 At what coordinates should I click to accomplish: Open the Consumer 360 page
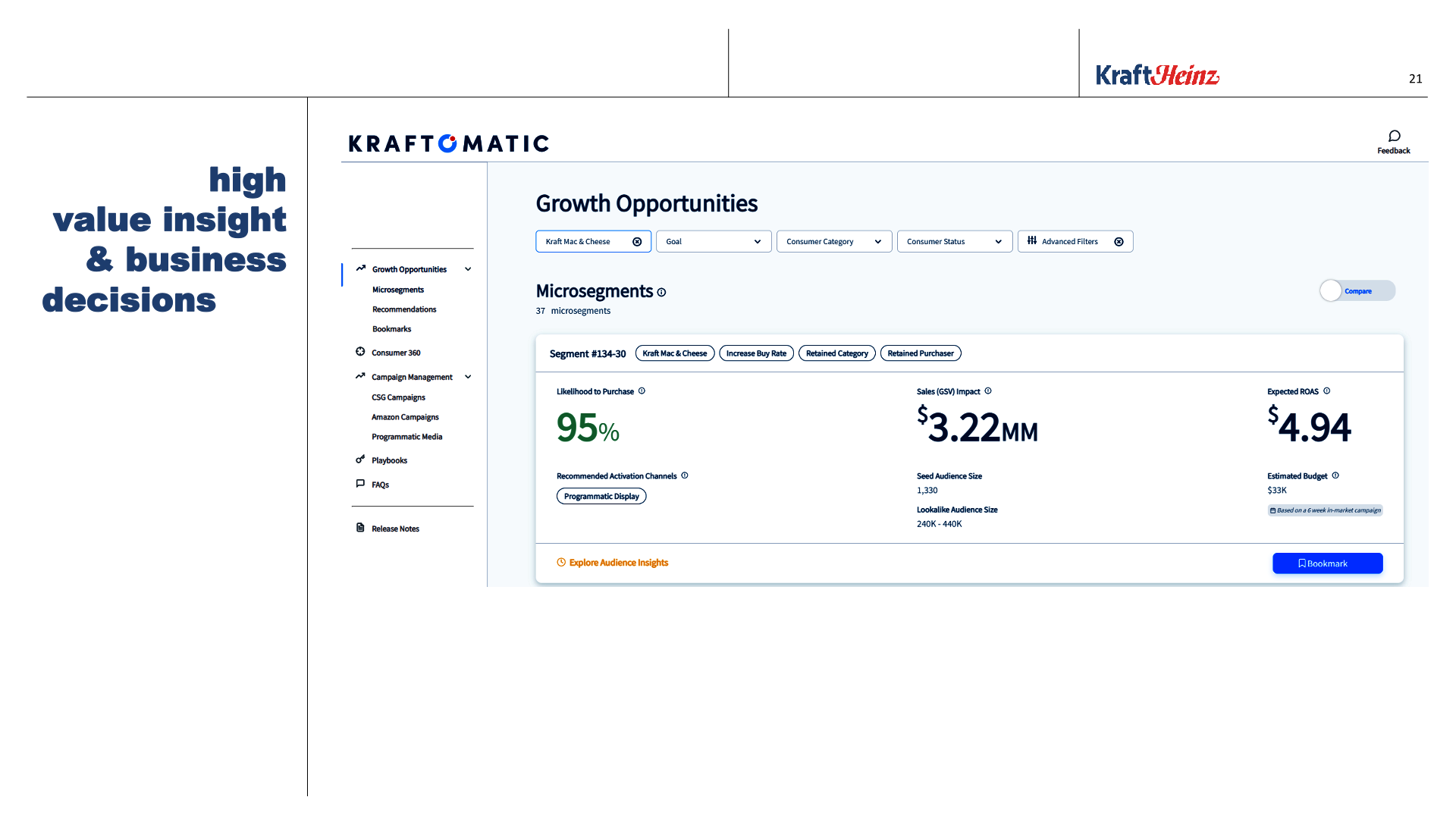click(x=396, y=353)
